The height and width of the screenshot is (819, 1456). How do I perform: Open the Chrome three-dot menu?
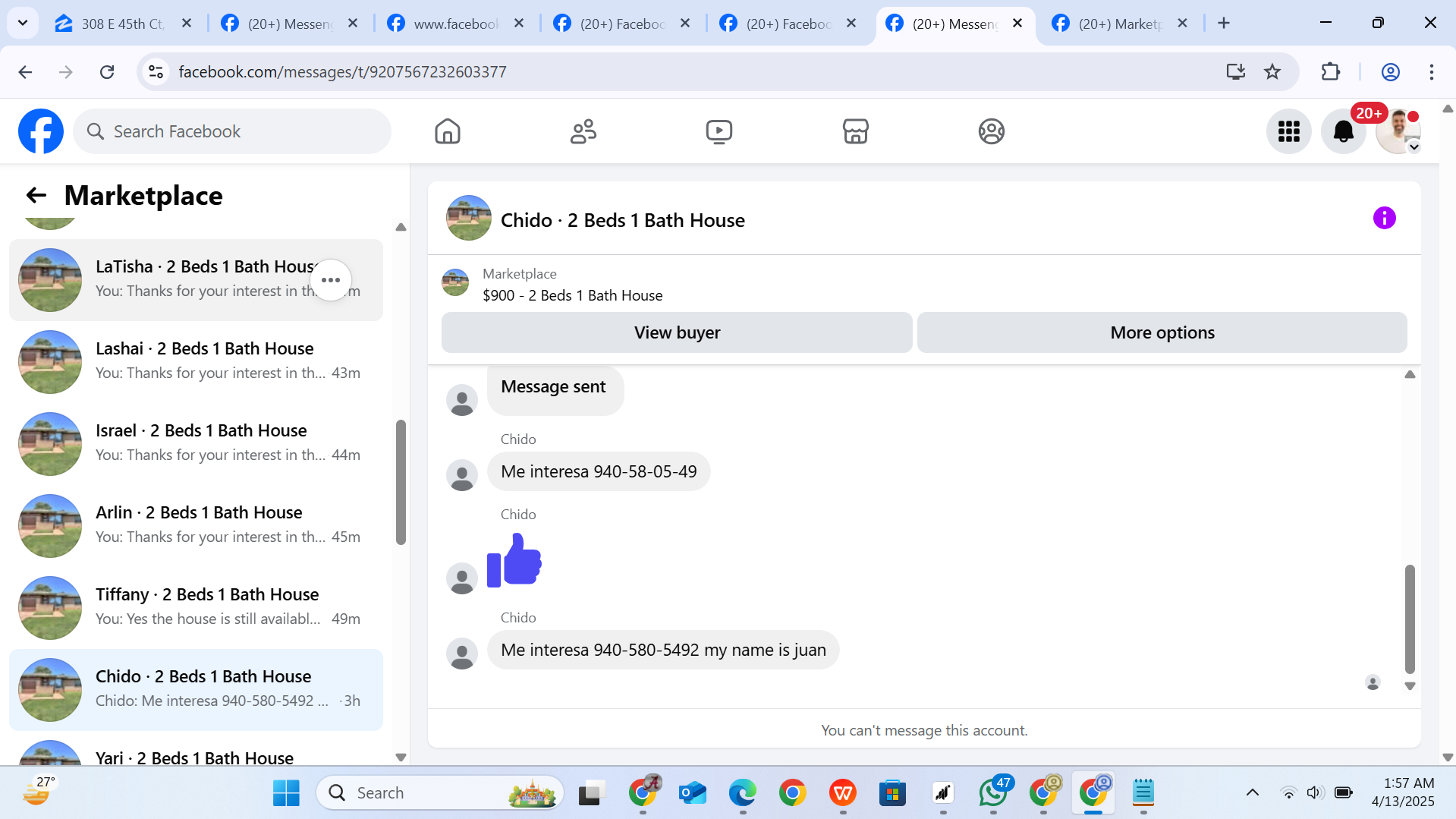(x=1431, y=71)
